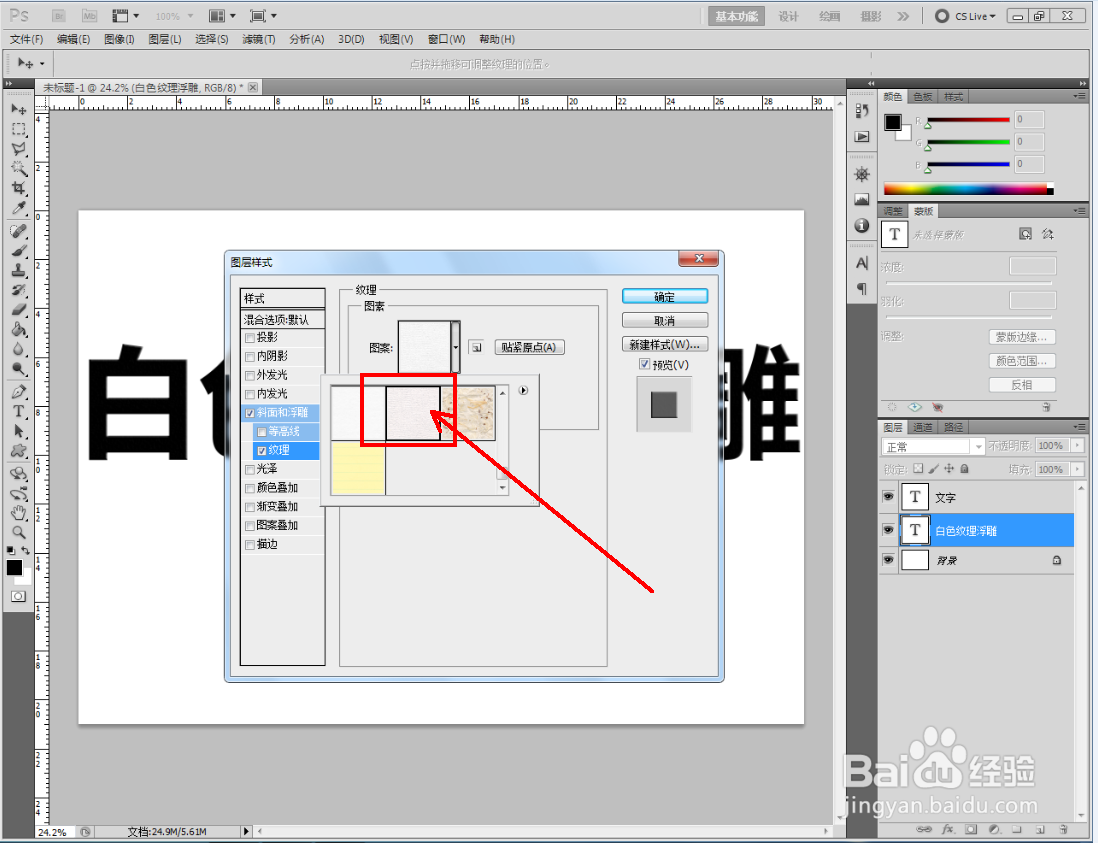Enable the 内阴影 checkbox
The image size is (1098, 843).
[250, 357]
